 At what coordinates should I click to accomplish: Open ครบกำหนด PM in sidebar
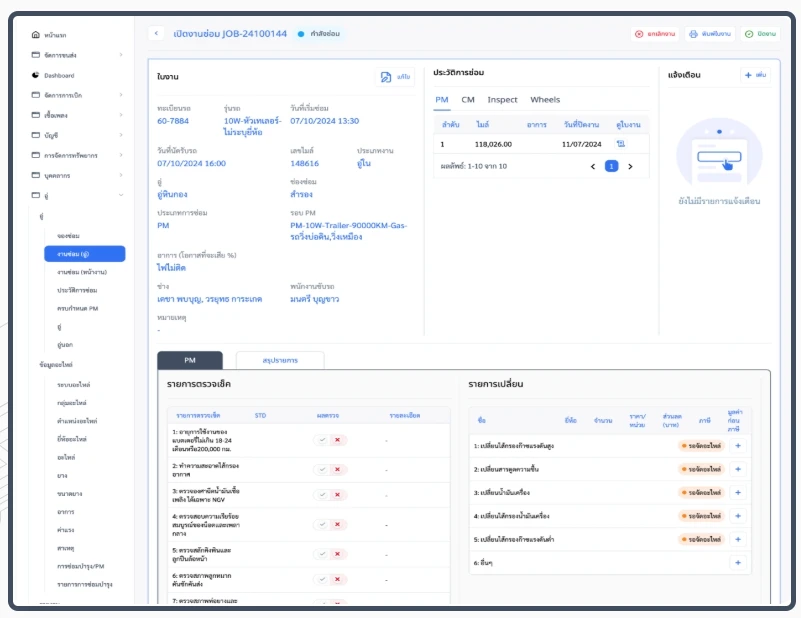tap(78, 308)
